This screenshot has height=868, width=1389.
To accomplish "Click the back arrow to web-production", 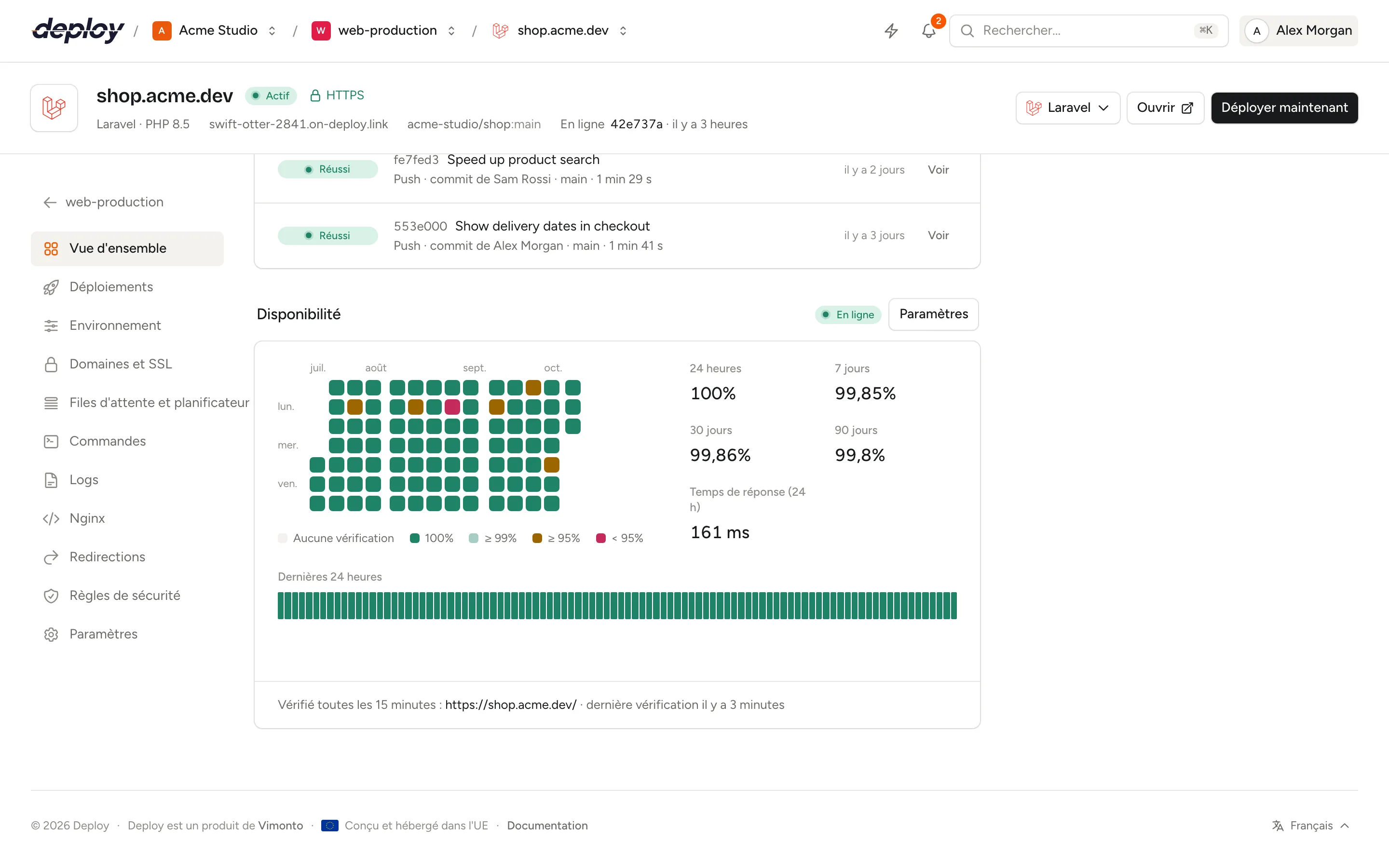I will tap(50, 202).
